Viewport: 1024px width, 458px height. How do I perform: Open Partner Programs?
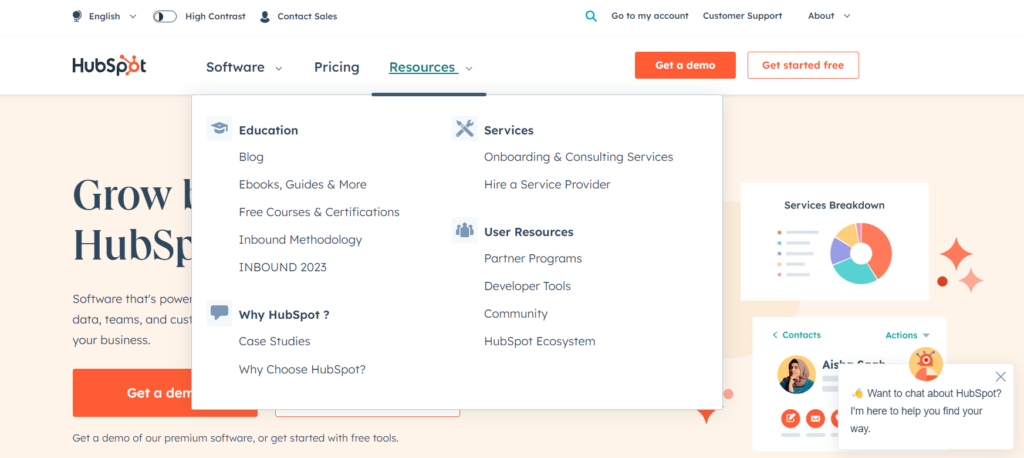point(533,258)
